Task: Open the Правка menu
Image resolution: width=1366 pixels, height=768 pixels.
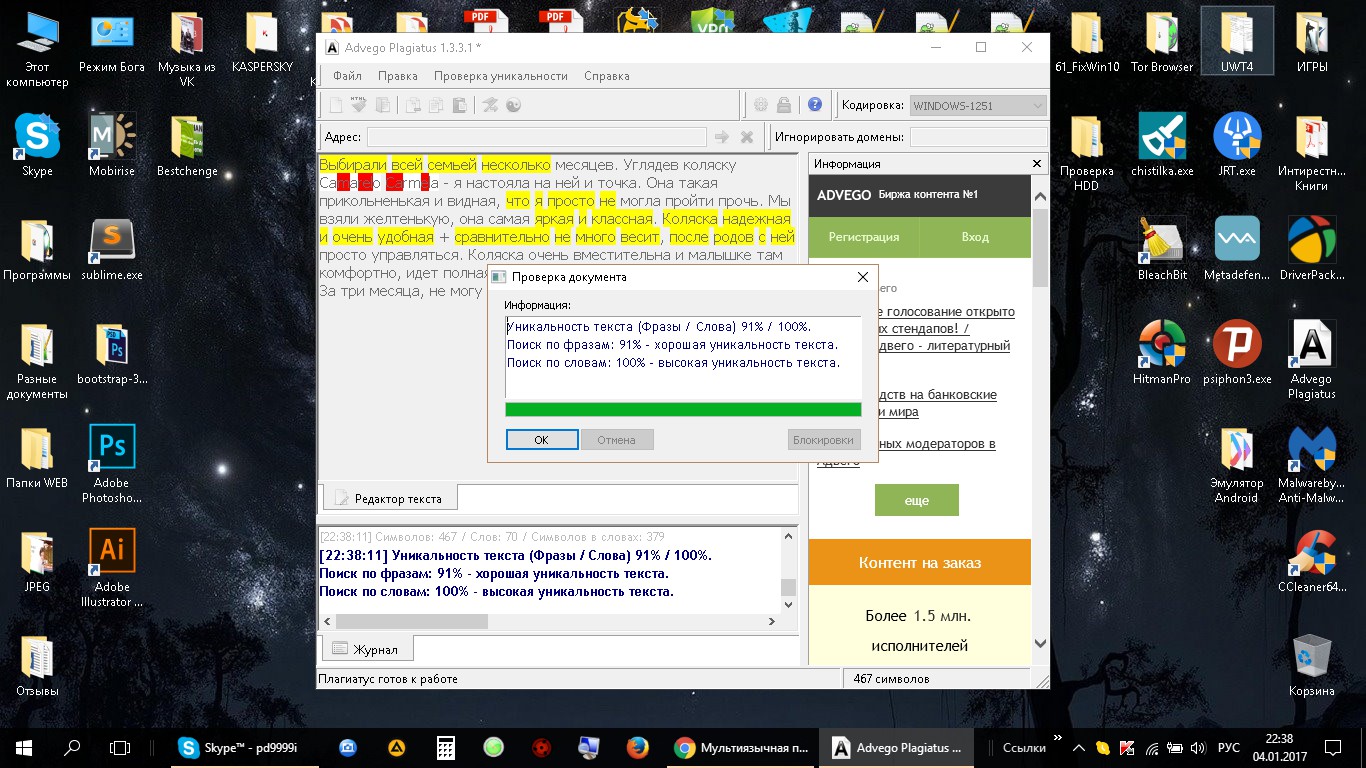Action: 398,76
